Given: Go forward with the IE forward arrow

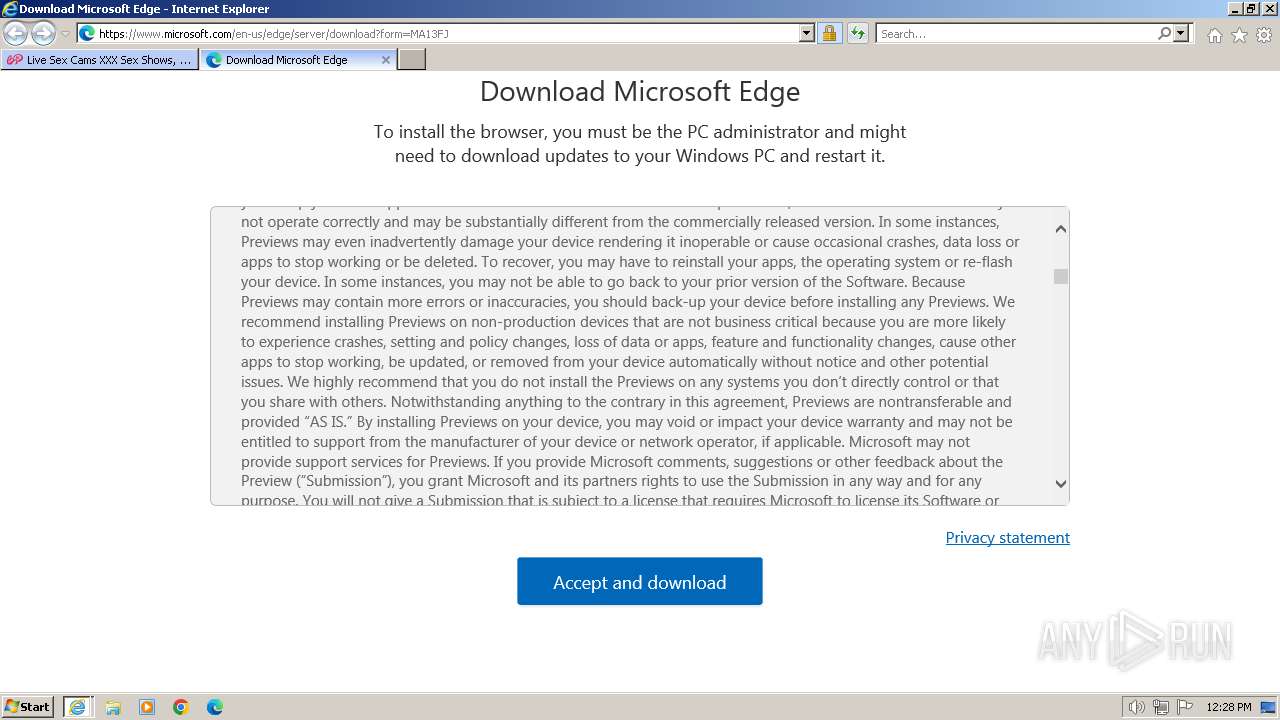Looking at the screenshot, I should (x=43, y=34).
